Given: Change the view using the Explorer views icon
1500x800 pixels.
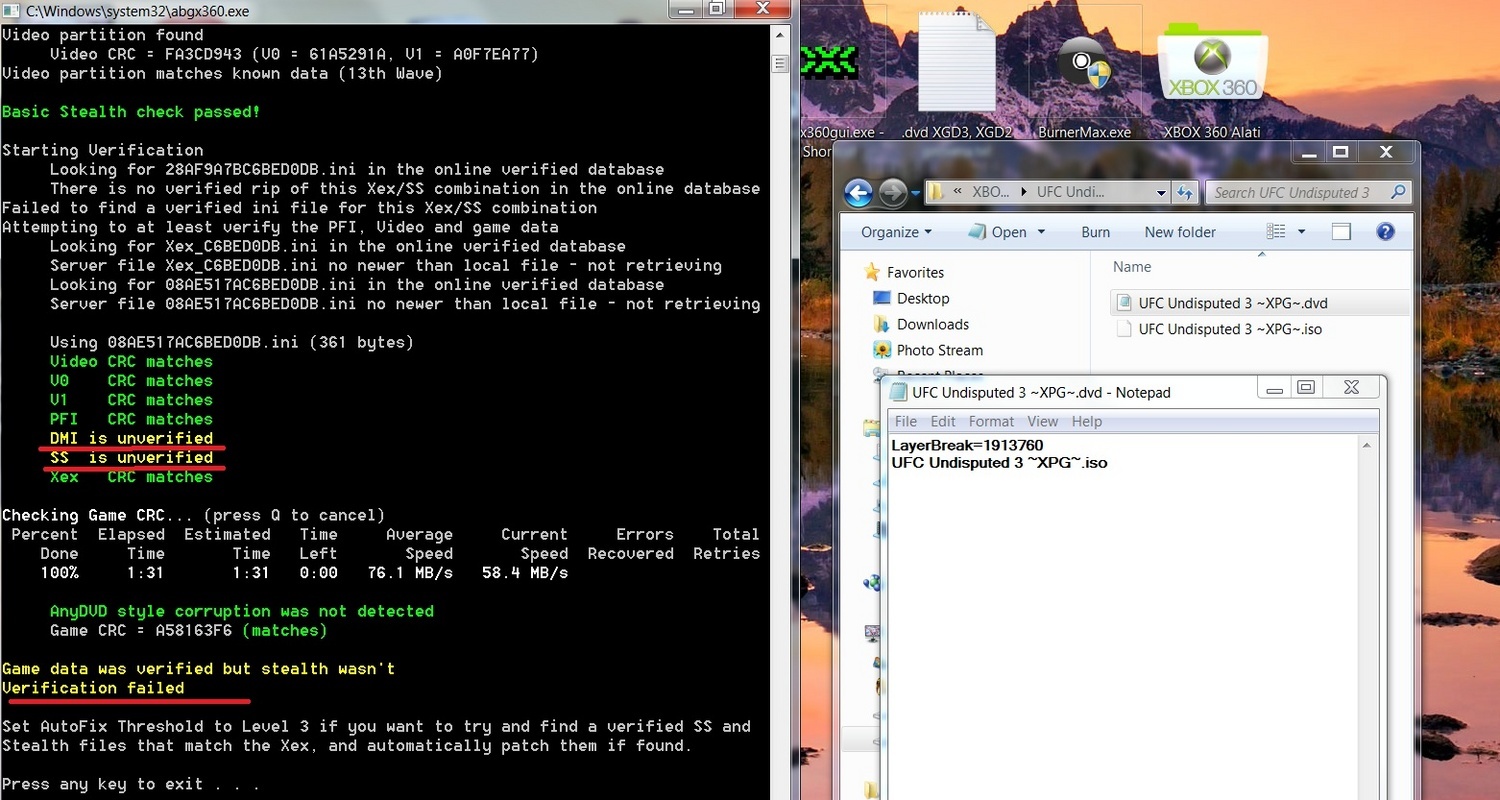Looking at the screenshot, I should tap(1275, 232).
